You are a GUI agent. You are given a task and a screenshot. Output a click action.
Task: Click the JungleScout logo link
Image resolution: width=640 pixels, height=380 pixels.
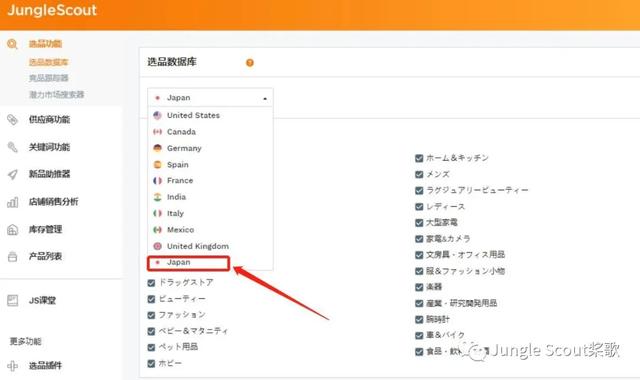(52, 10)
